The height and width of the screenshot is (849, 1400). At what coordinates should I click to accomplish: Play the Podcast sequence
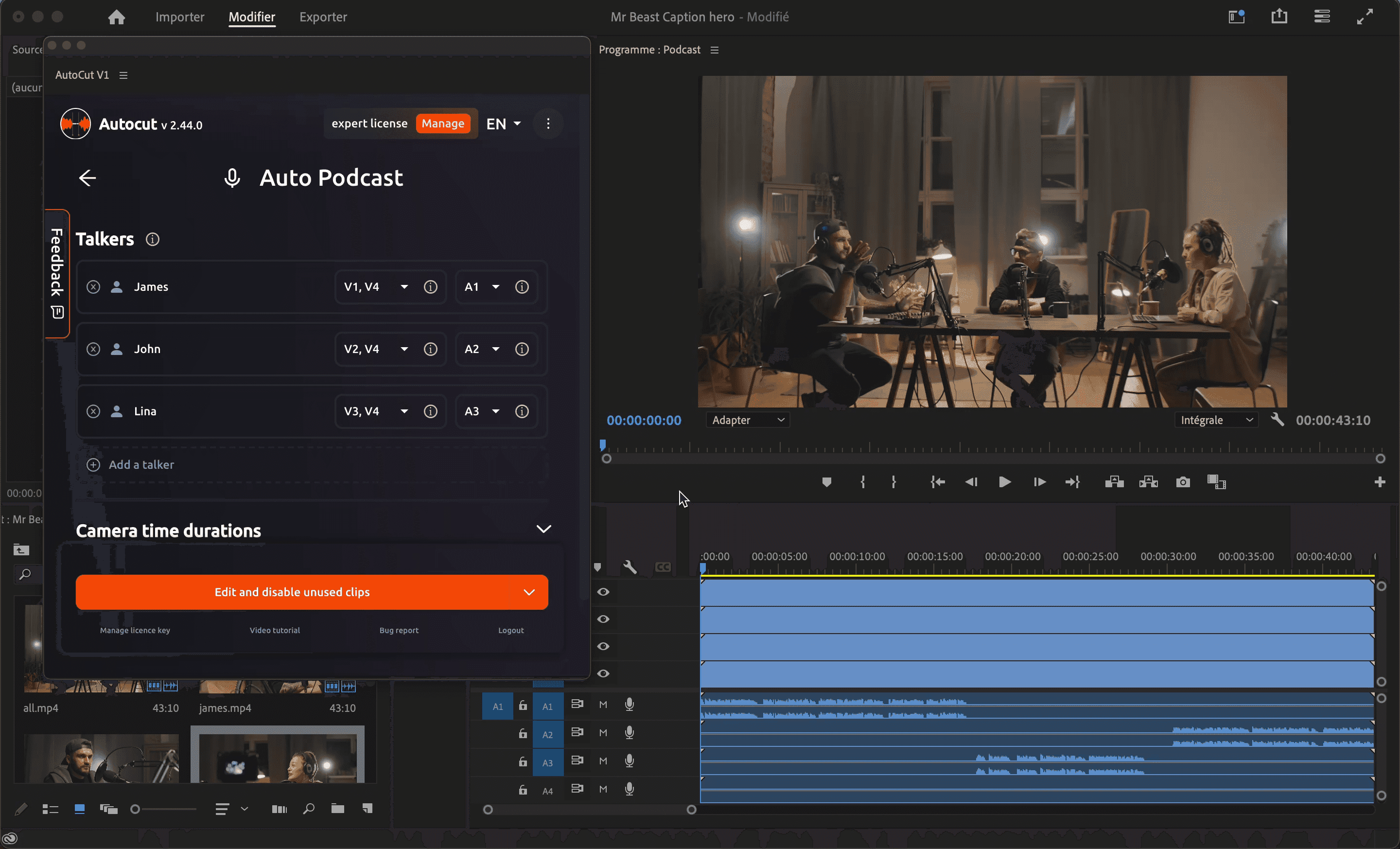[x=1004, y=482]
